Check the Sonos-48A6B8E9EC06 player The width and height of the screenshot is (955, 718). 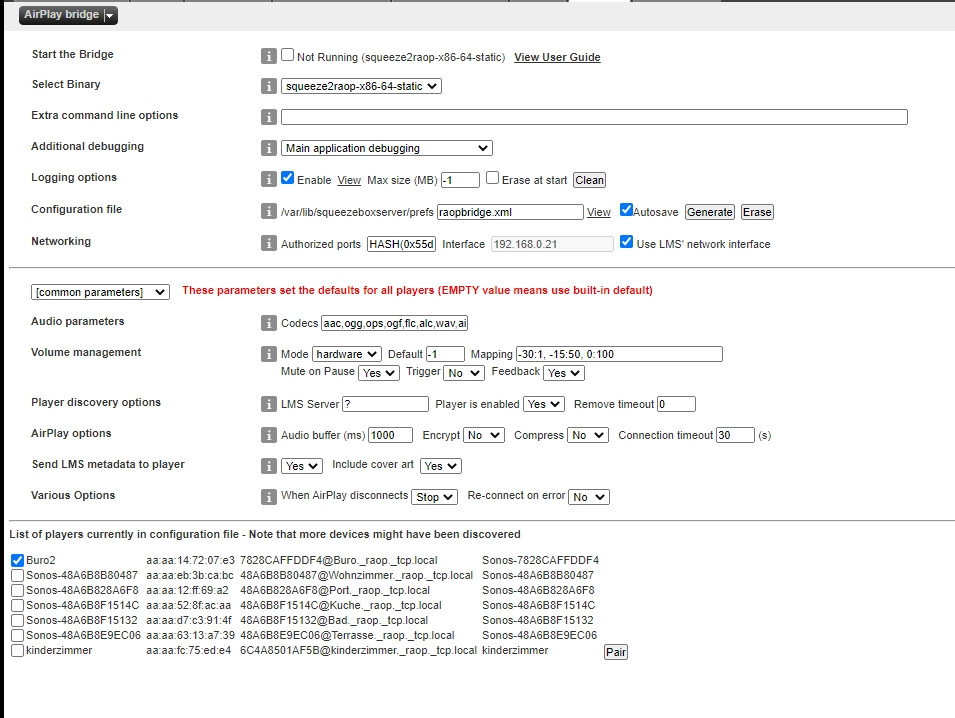coord(18,635)
